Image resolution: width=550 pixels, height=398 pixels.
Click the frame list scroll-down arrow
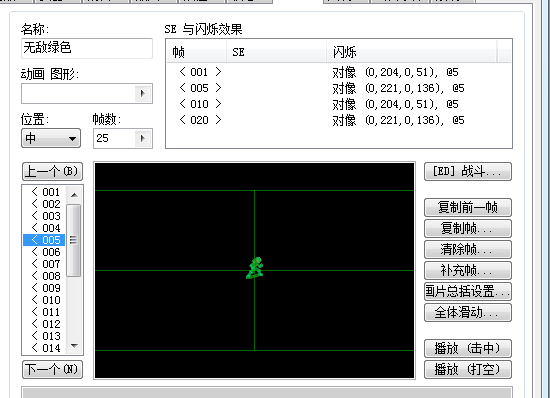click(74, 346)
